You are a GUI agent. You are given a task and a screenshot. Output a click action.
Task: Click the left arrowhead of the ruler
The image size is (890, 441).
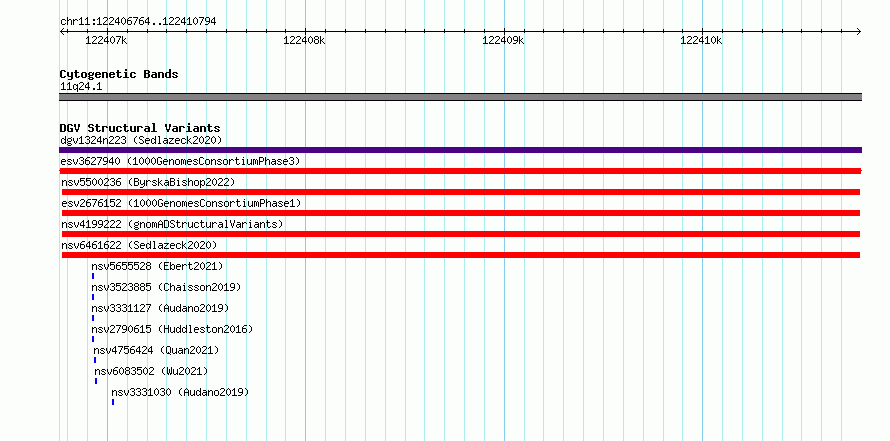62,31
